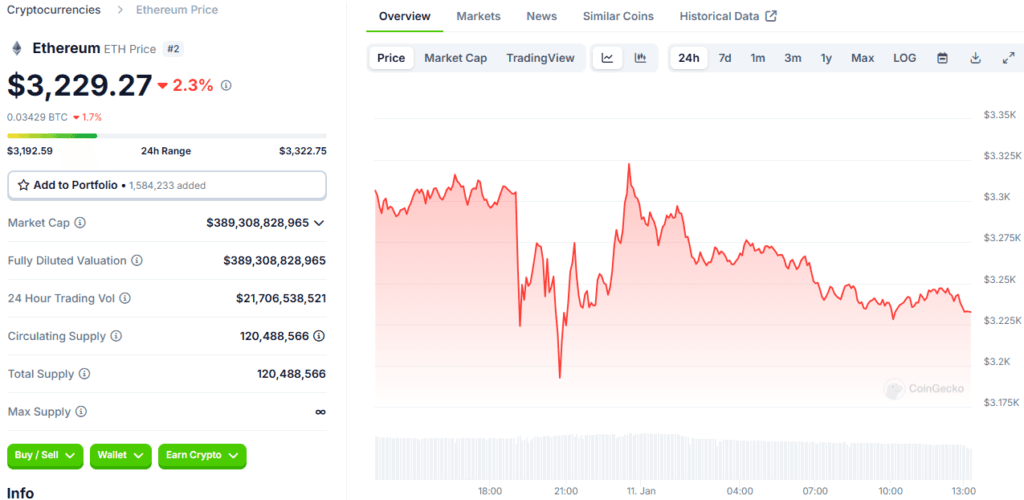Click info icon next to 120,488,566 circulating value

coord(319,336)
